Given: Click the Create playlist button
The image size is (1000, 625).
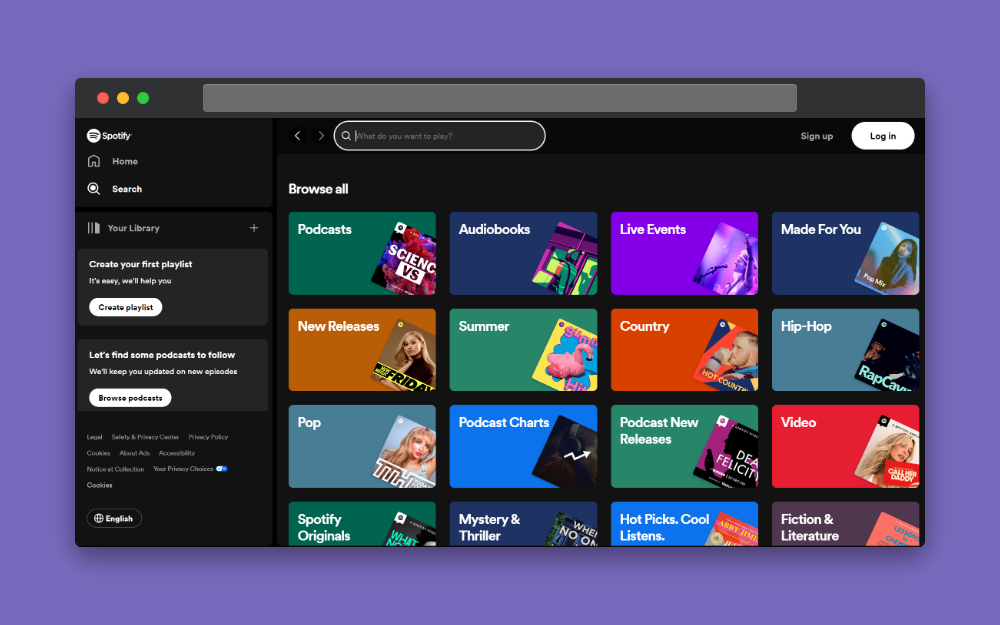Looking at the screenshot, I should (126, 307).
